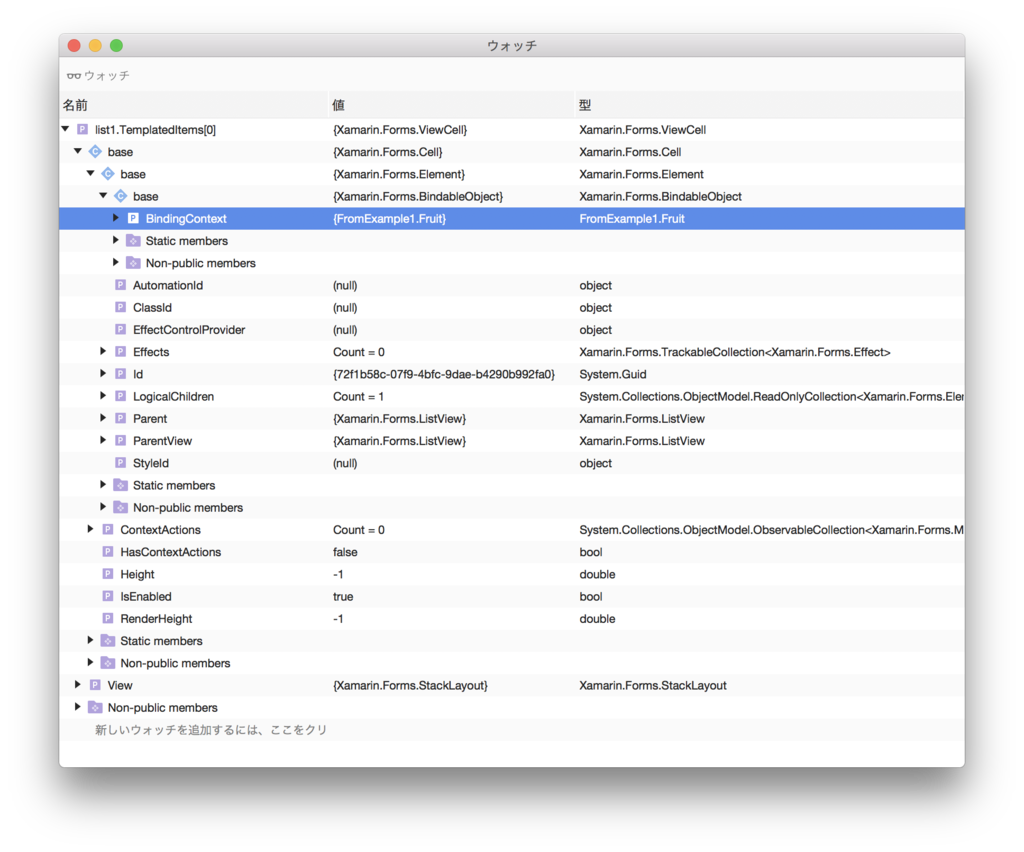
Task: Click the Id property icon
Action: tap(120, 373)
